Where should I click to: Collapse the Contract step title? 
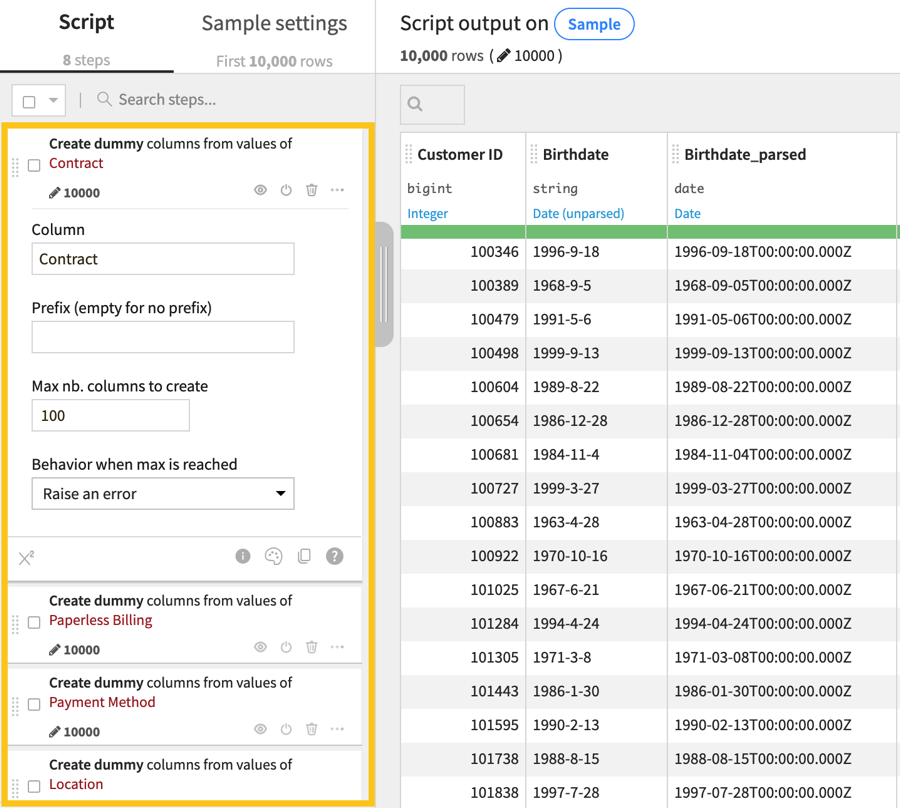point(170,153)
